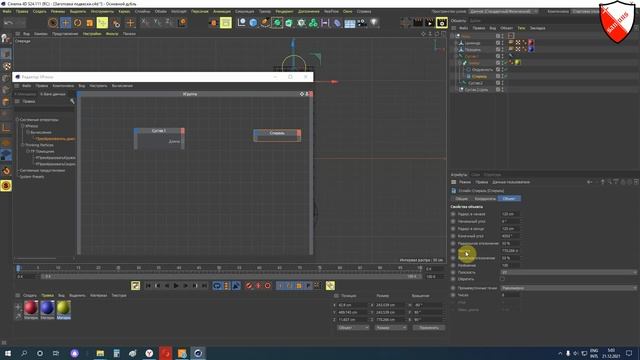This screenshot has width=640, height=360.
Task: Open the Plane dropdown in object properties
Action: (x=569, y=272)
